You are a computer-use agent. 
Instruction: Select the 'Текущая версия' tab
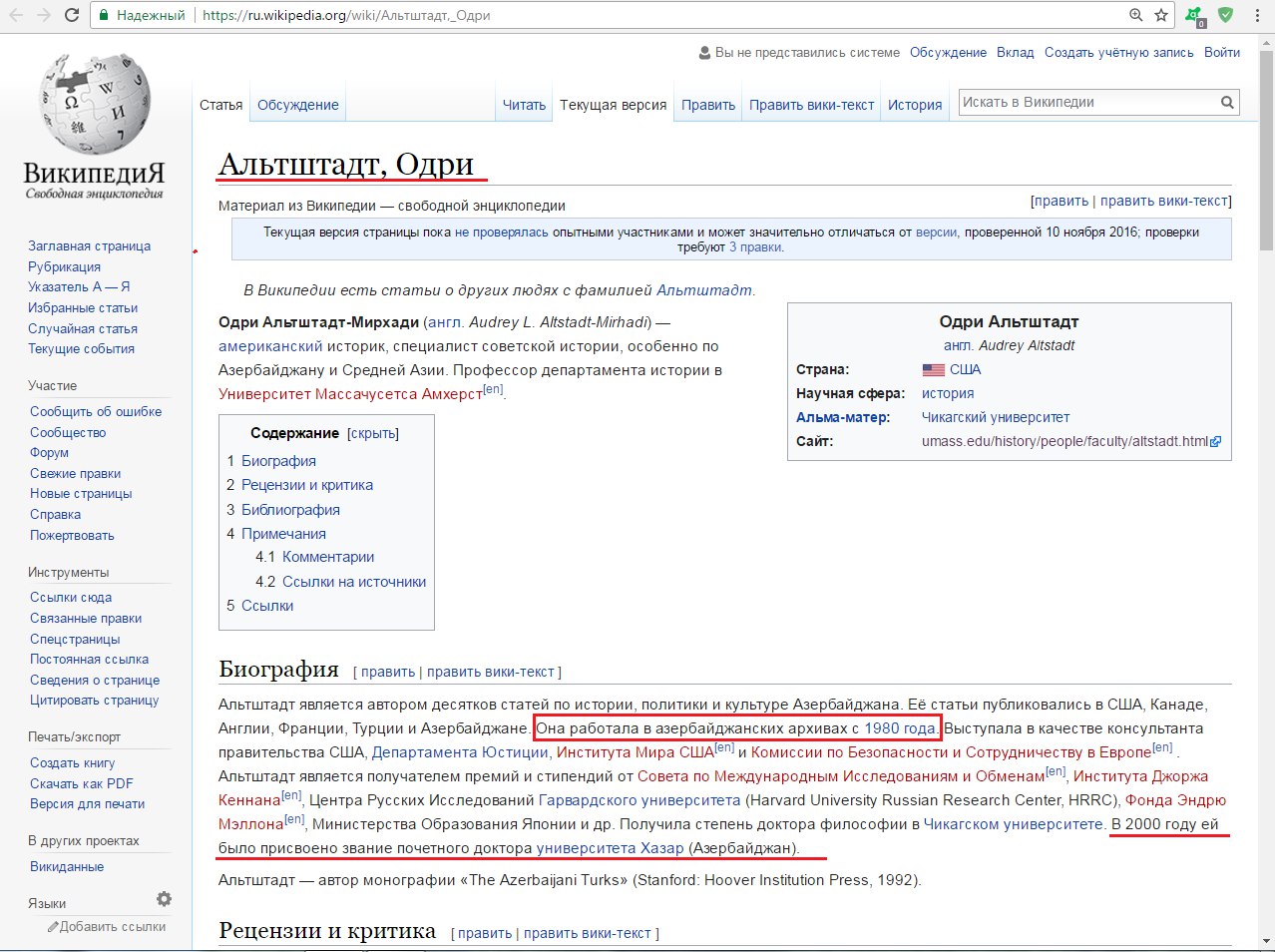point(613,105)
